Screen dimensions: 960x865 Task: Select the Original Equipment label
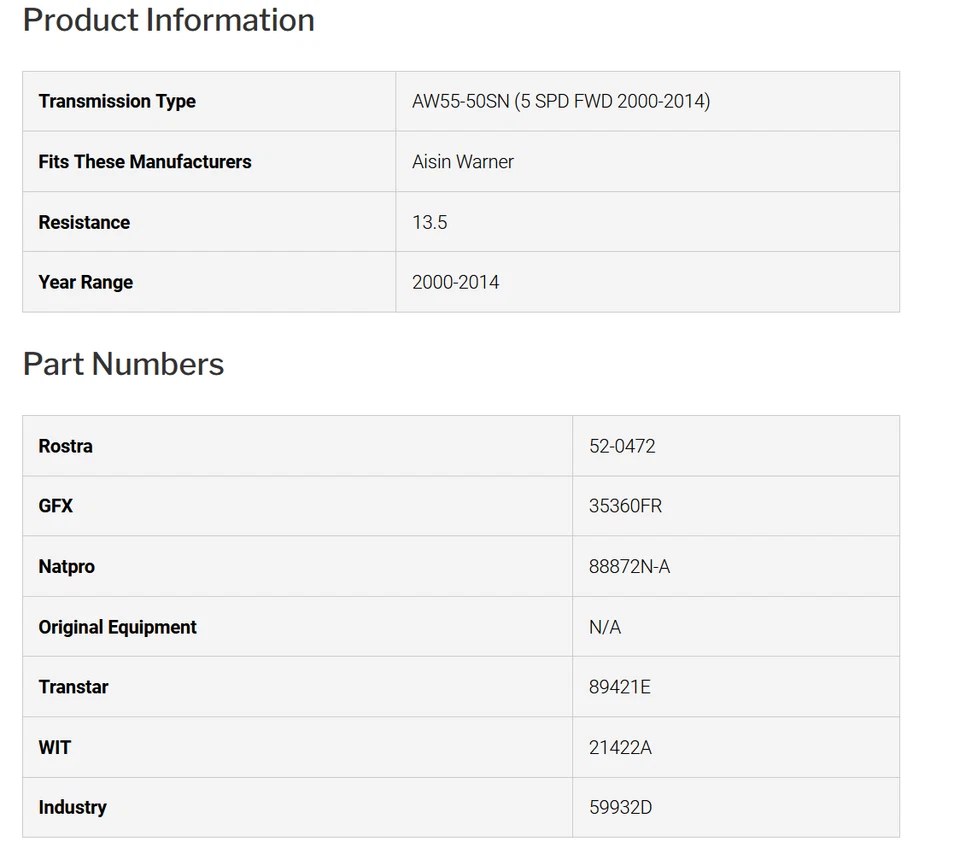coord(118,627)
